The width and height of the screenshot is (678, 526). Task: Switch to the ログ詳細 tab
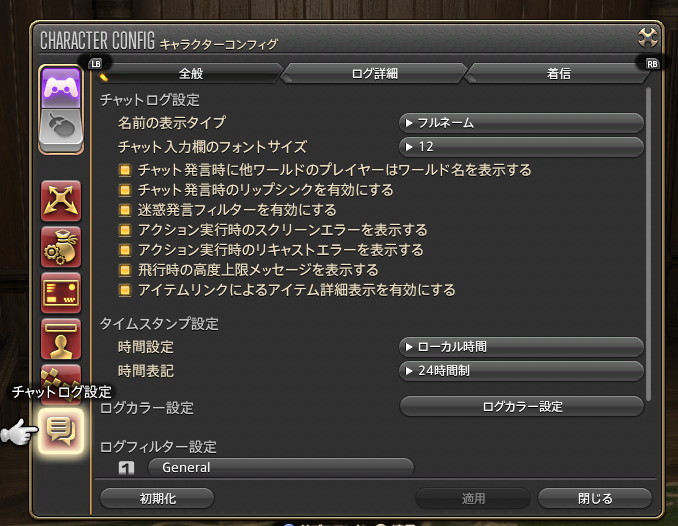click(374, 74)
